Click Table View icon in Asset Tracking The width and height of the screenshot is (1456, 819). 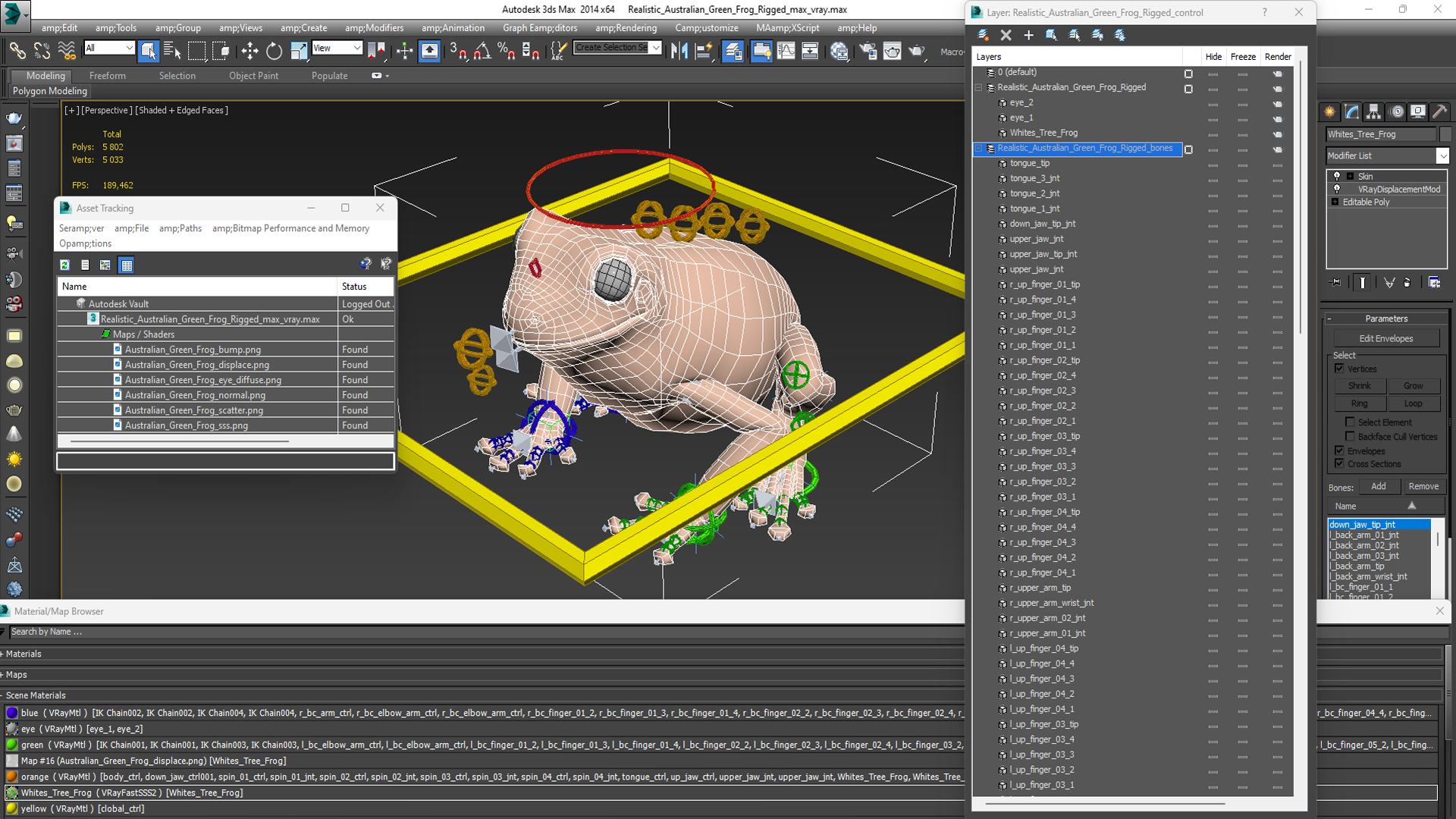pos(127,265)
